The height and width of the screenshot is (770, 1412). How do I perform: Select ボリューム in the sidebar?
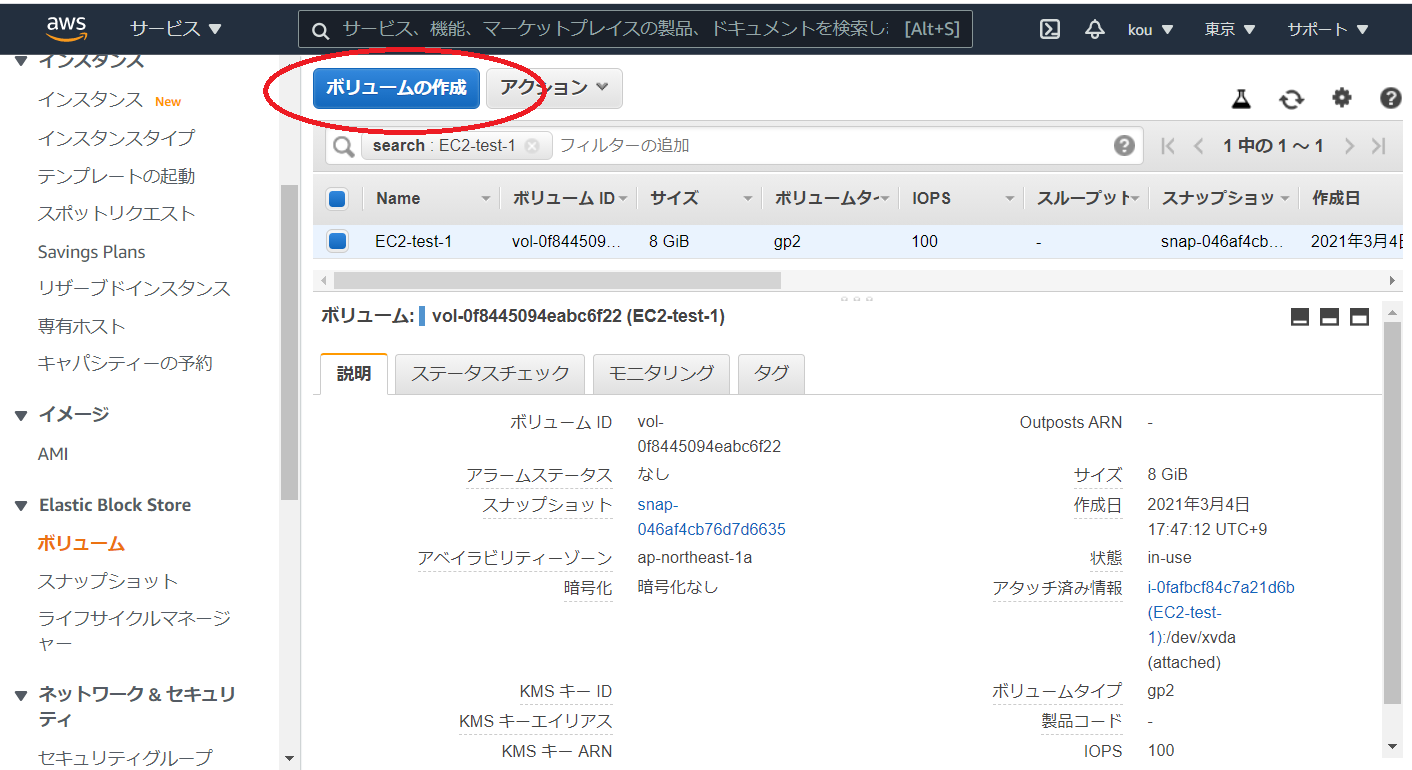coord(81,544)
